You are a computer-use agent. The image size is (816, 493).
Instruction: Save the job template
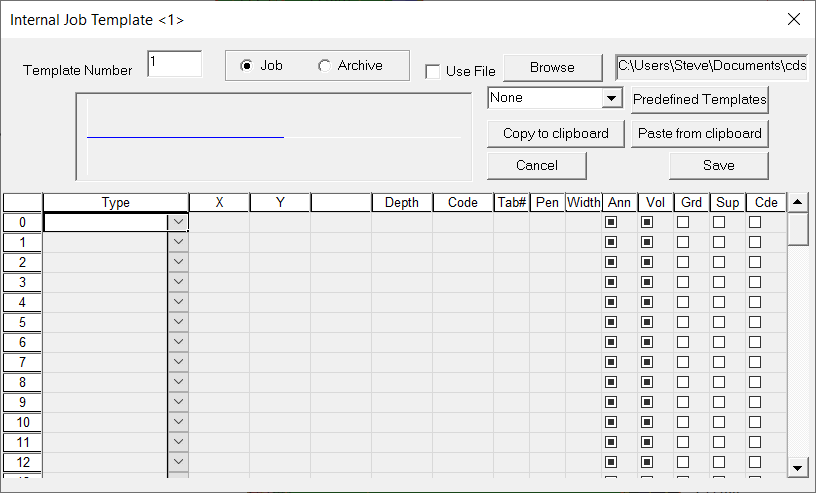point(718,165)
